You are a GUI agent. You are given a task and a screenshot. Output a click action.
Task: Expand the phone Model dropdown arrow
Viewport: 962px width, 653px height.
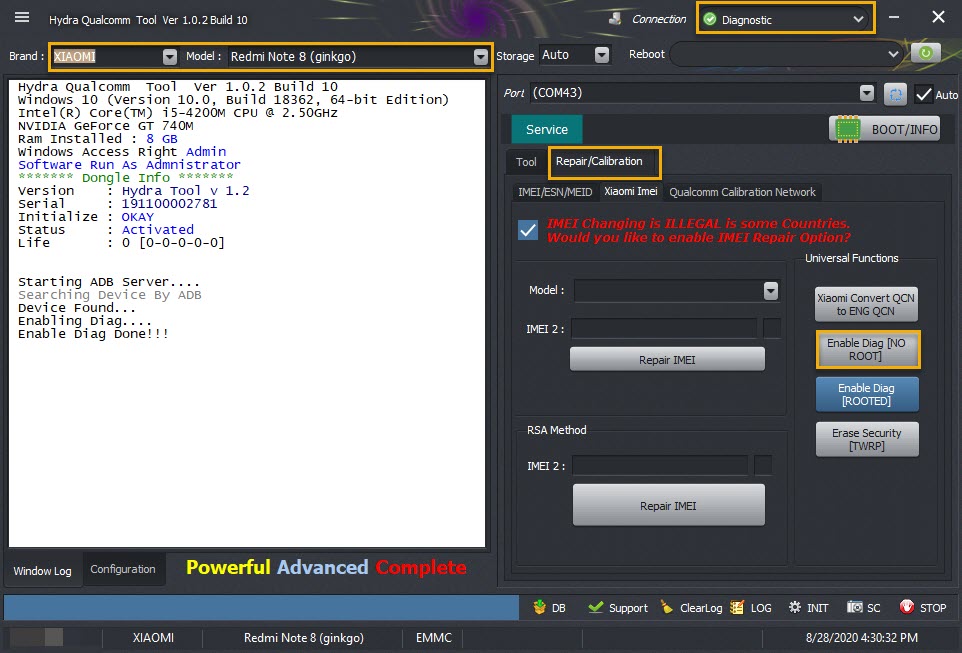coord(480,56)
